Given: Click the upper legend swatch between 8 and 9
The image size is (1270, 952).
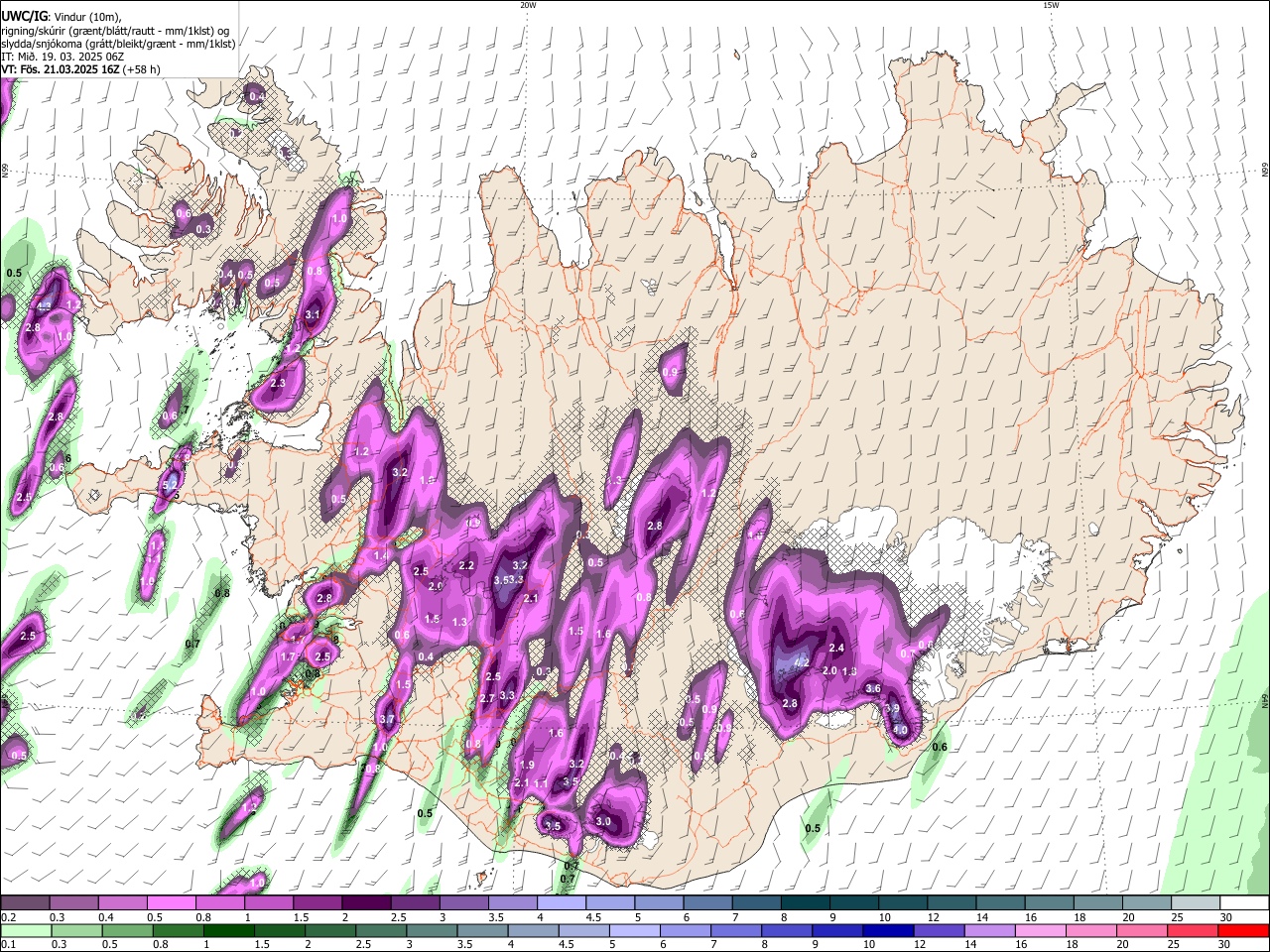Looking at the screenshot, I should click(804, 903).
